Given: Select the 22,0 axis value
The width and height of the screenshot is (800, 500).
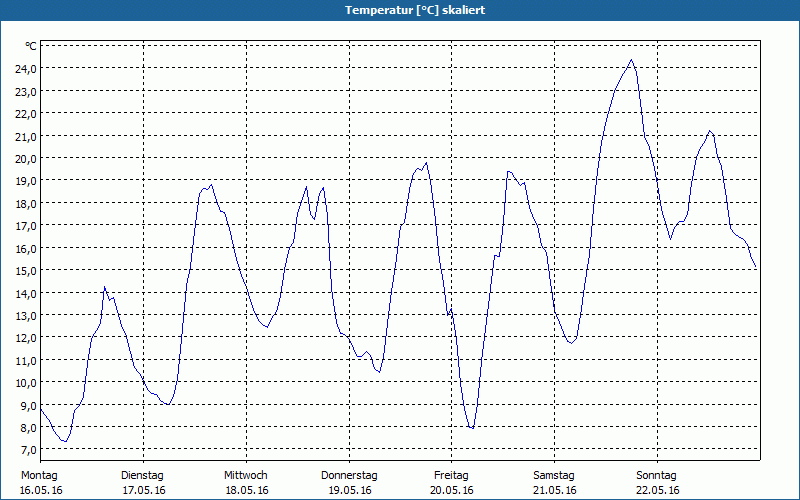Looking at the screenshot, I should pyautogui.click(x=26, y=113).
